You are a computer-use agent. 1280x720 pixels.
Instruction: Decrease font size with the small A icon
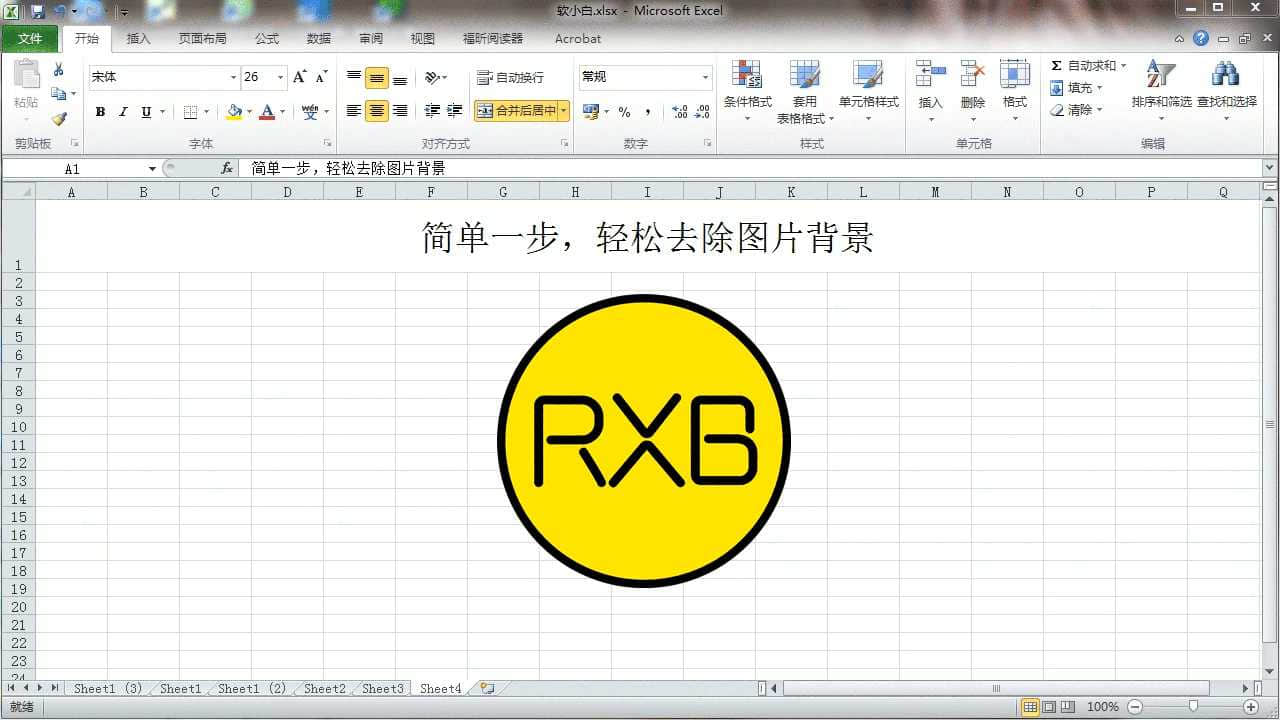pos(321,77)
